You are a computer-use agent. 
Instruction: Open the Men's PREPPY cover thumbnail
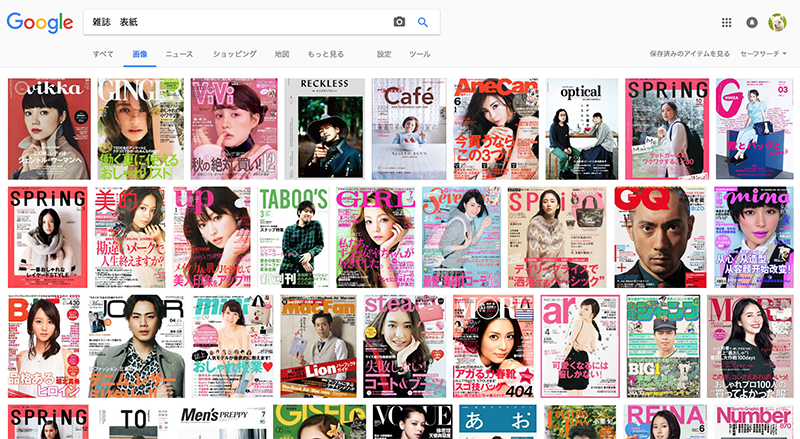click(223, 422)
